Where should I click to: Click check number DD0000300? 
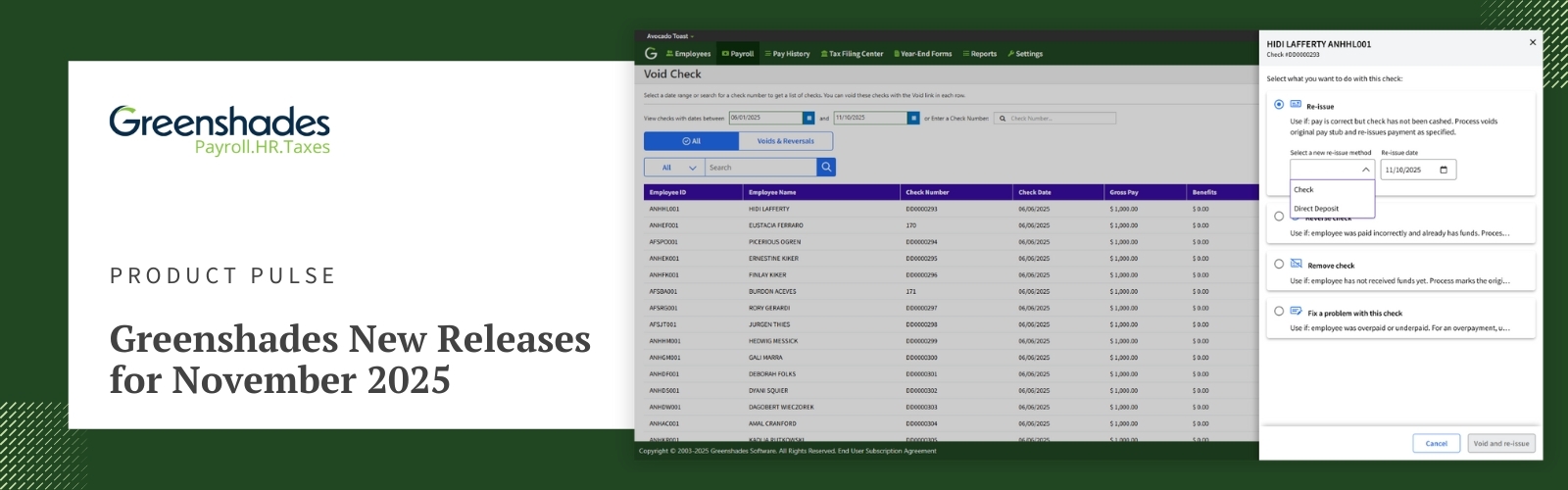(921, 358)
